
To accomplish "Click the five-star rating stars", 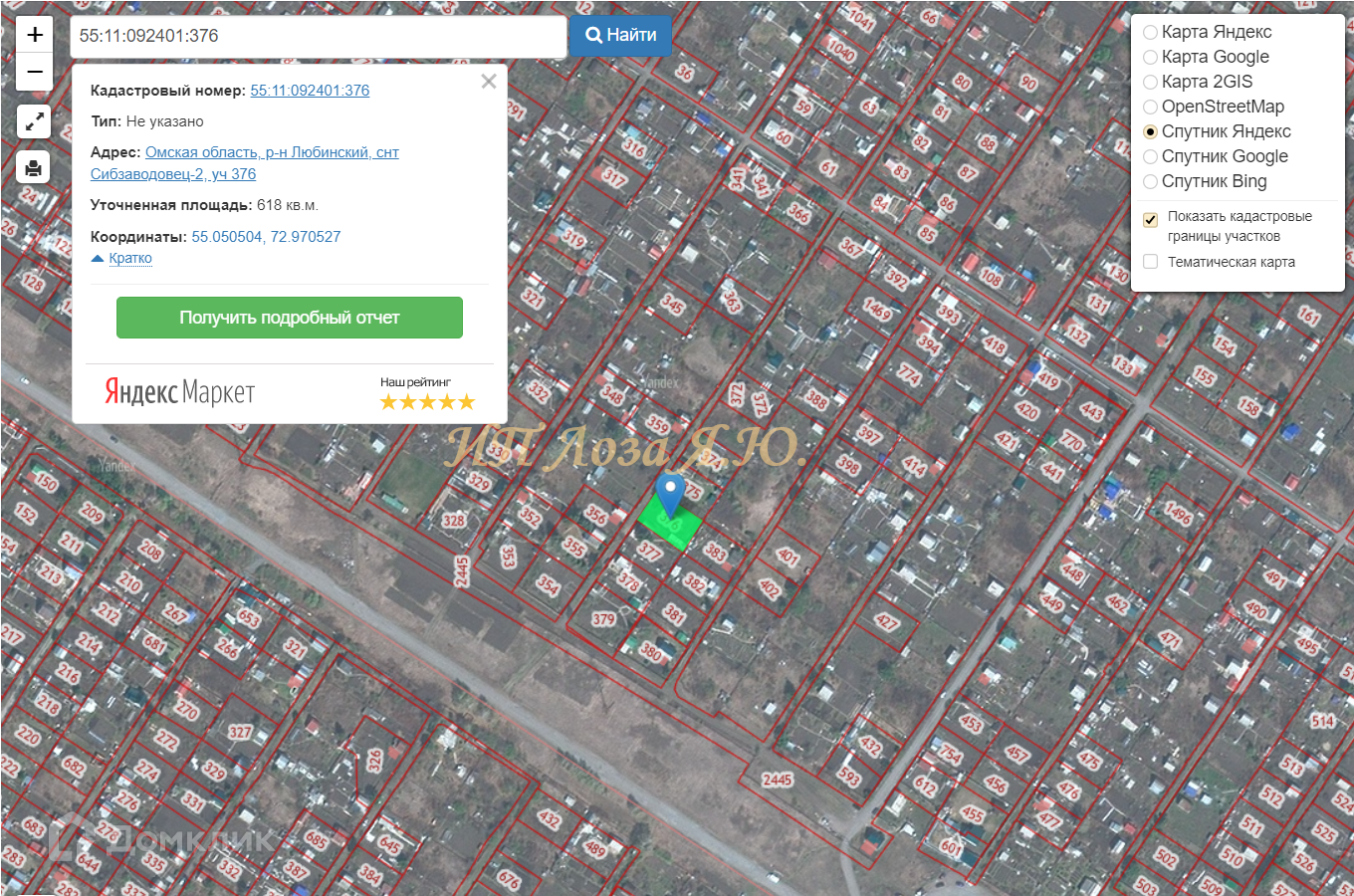I will click(428, 402).
